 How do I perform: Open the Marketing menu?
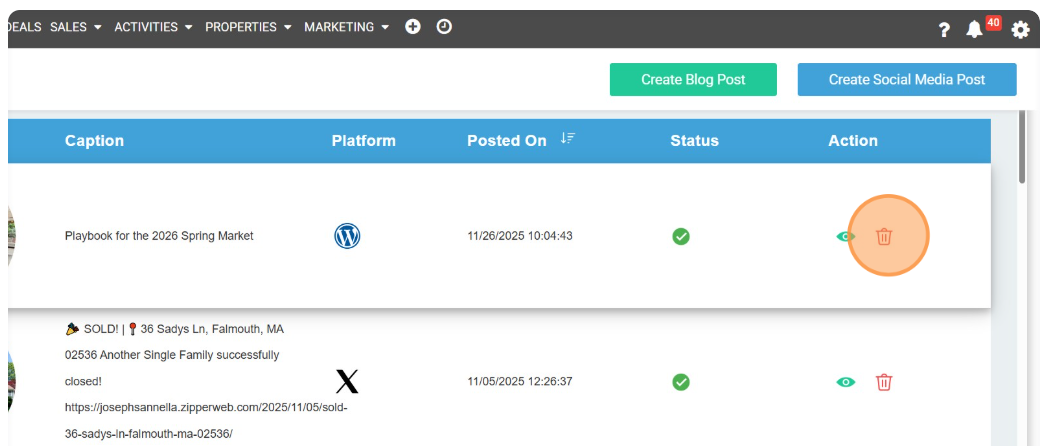(x=346, y=27)
